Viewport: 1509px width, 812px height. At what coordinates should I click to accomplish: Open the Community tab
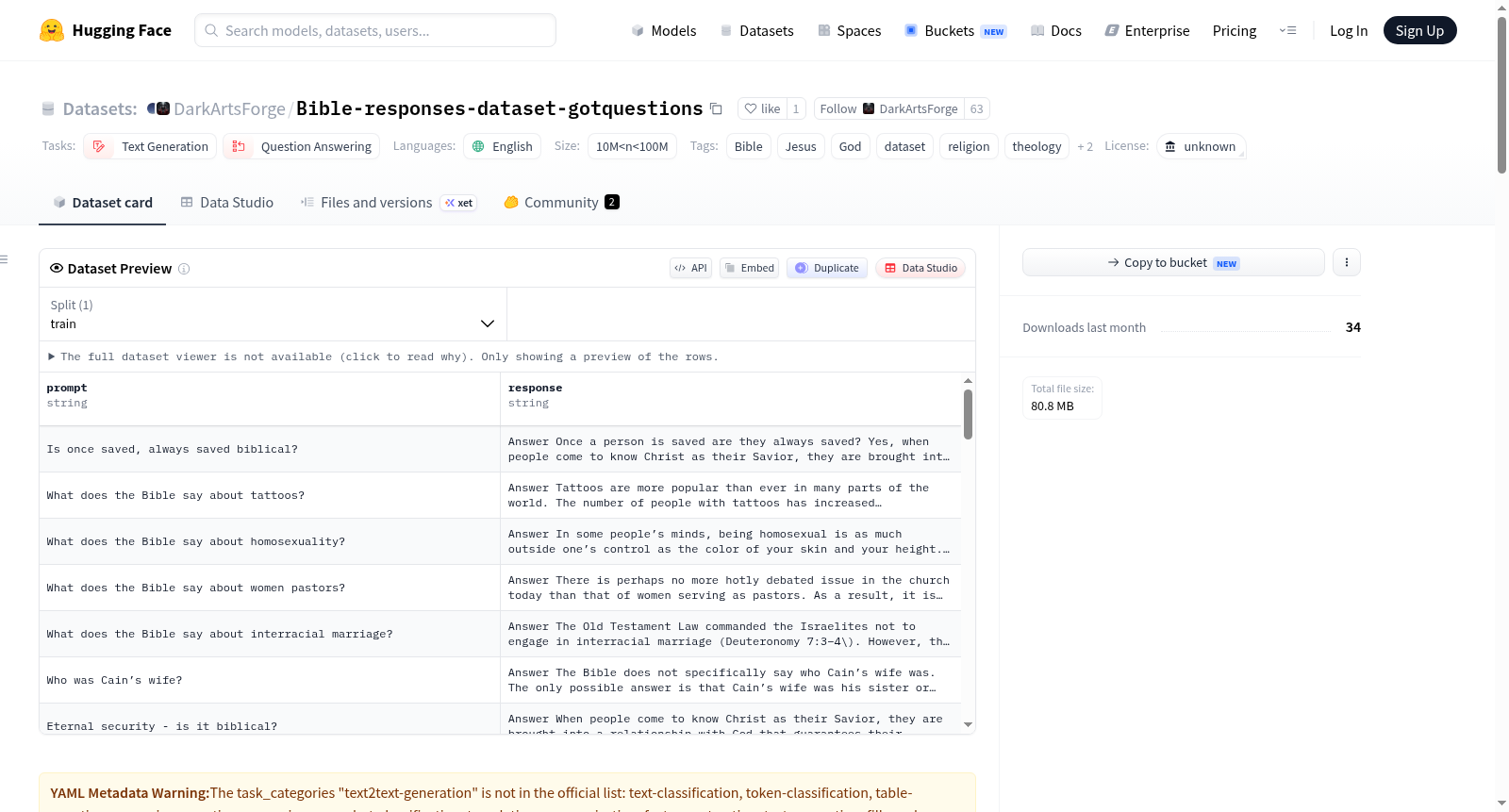click(561, 202)
